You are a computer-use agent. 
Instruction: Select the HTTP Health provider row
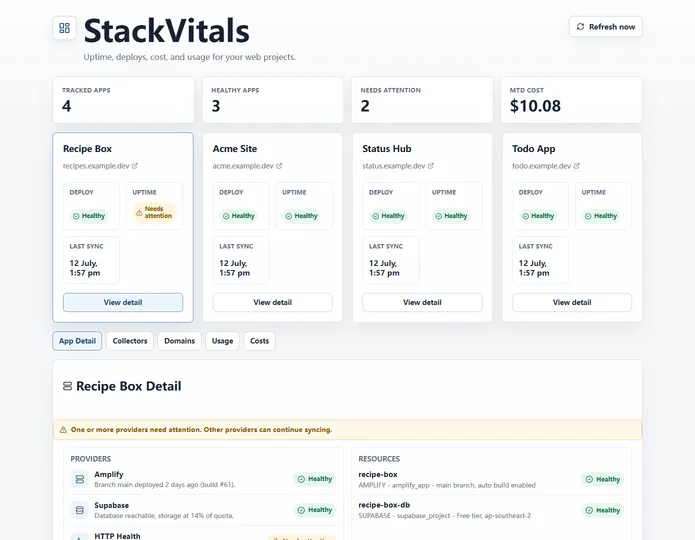203,534
